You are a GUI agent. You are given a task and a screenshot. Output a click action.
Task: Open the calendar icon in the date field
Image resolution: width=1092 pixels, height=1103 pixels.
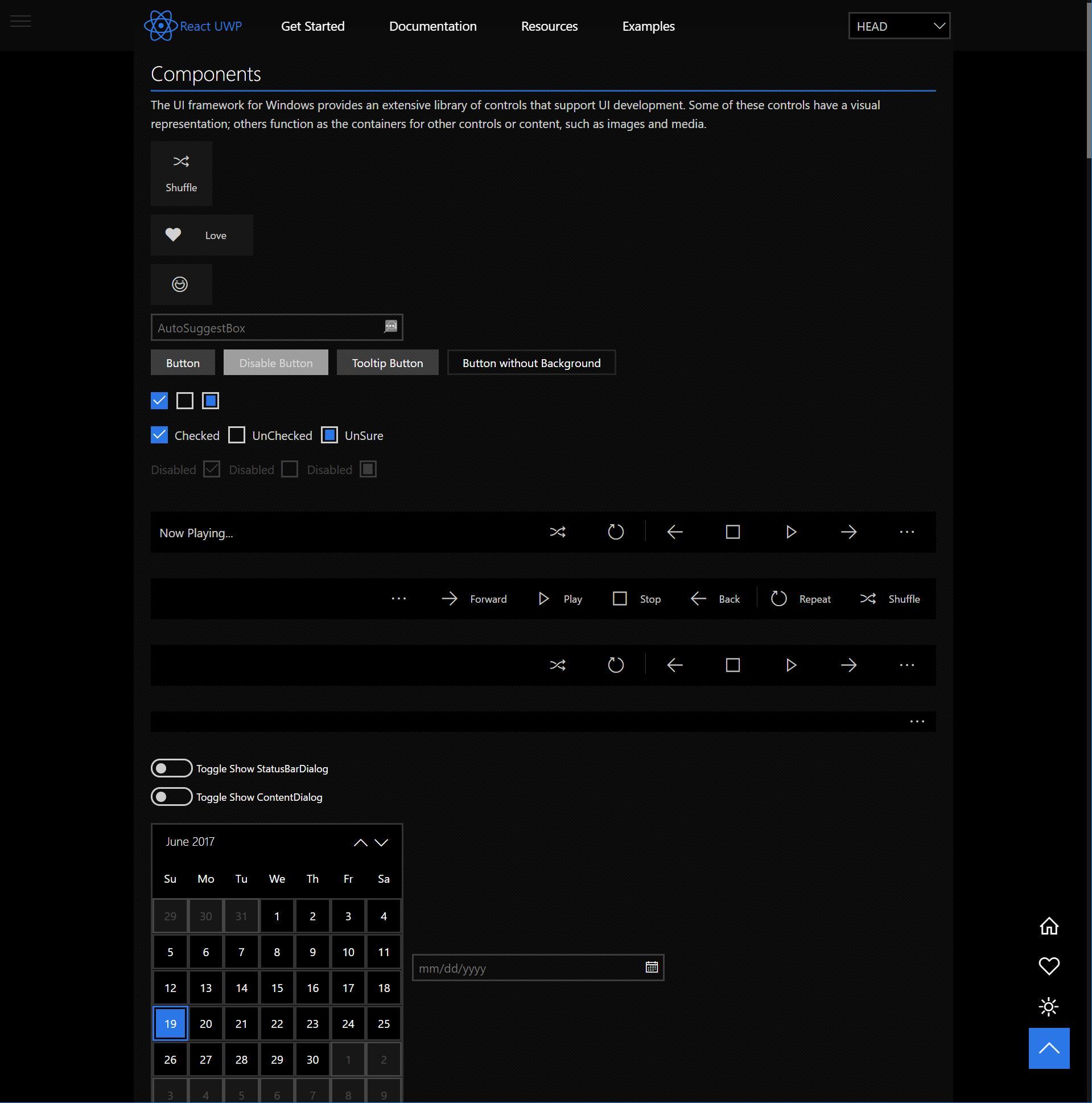(651, 967)
